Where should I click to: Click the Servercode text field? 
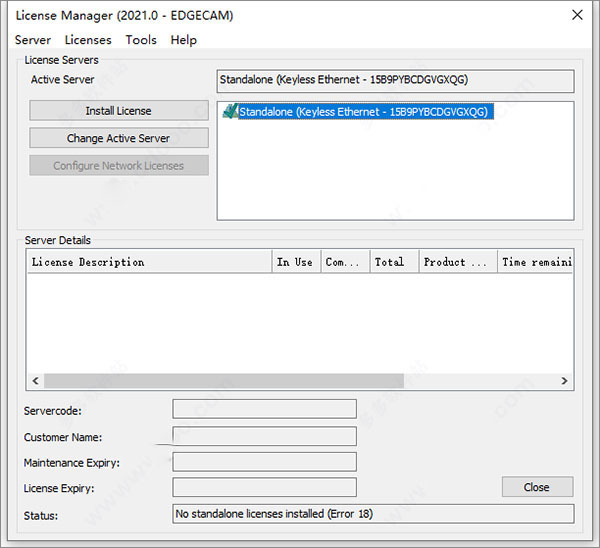pos(264,409)
